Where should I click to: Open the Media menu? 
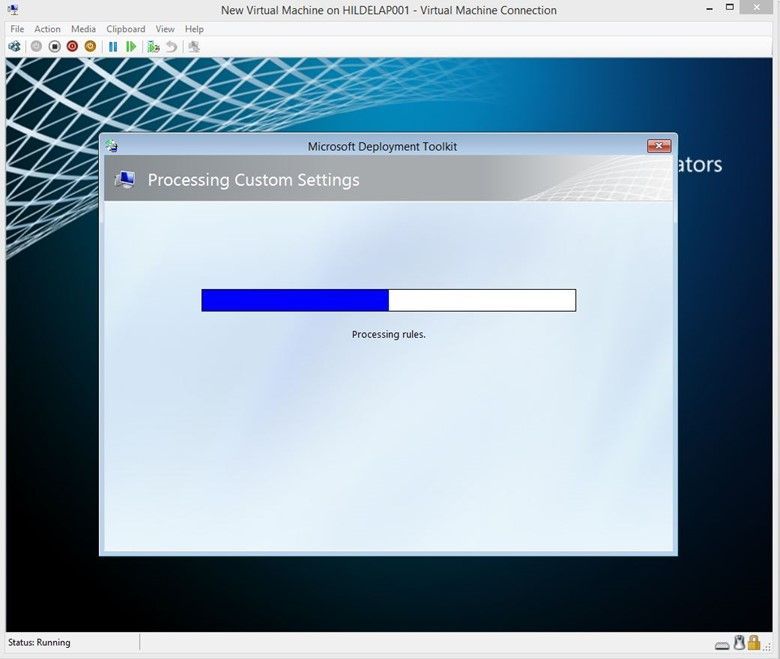83,29
